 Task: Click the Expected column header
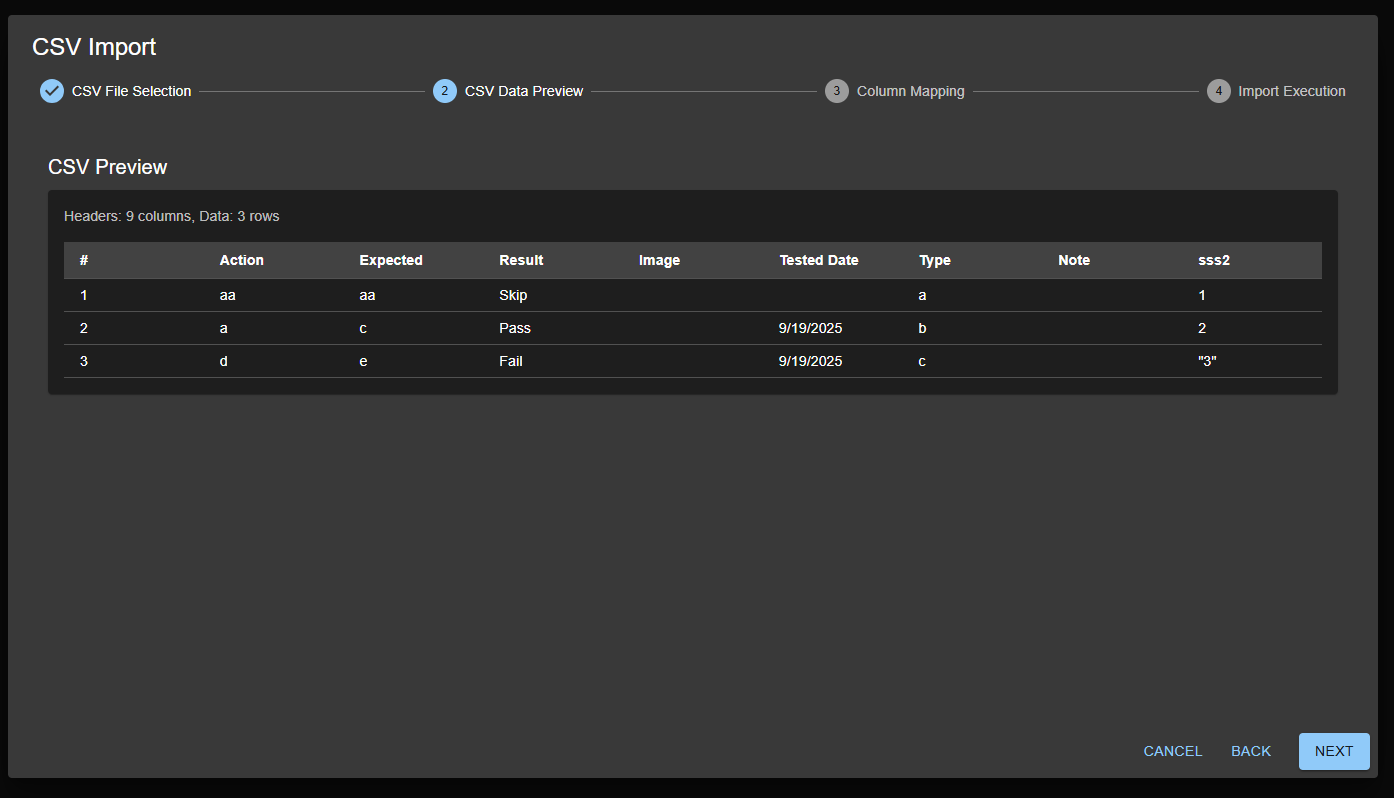pyautogui.click(x=391, y=260)
